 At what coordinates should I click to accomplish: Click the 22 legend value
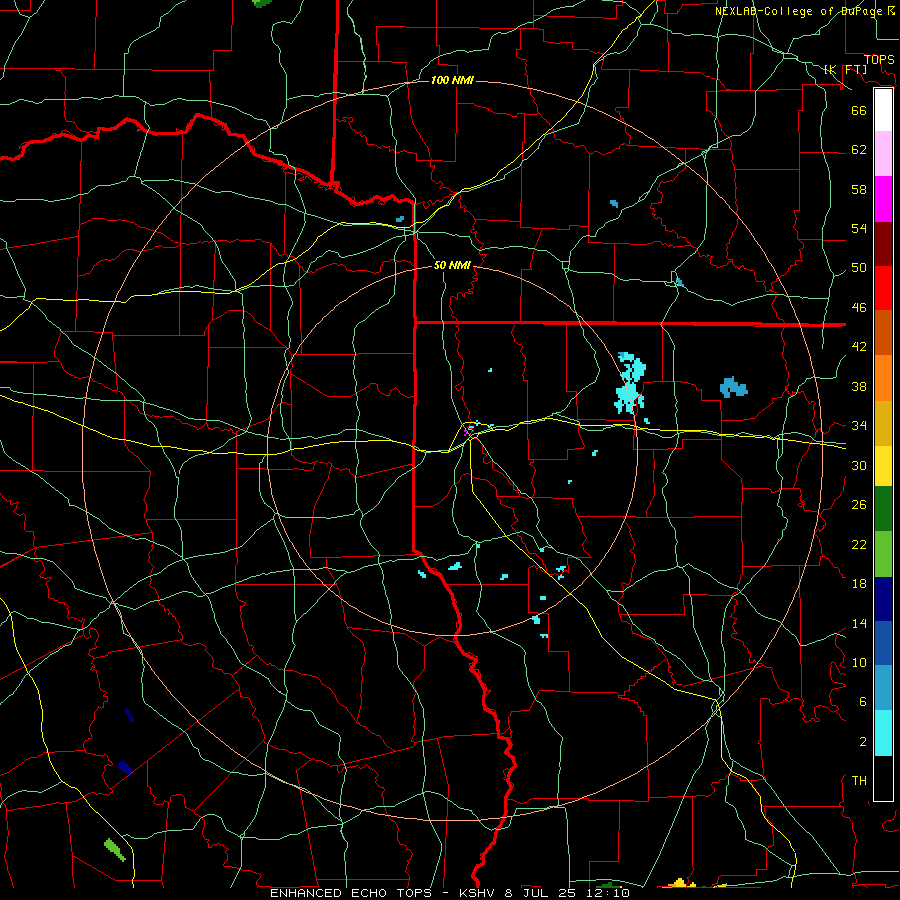click(x=859, y=544)
